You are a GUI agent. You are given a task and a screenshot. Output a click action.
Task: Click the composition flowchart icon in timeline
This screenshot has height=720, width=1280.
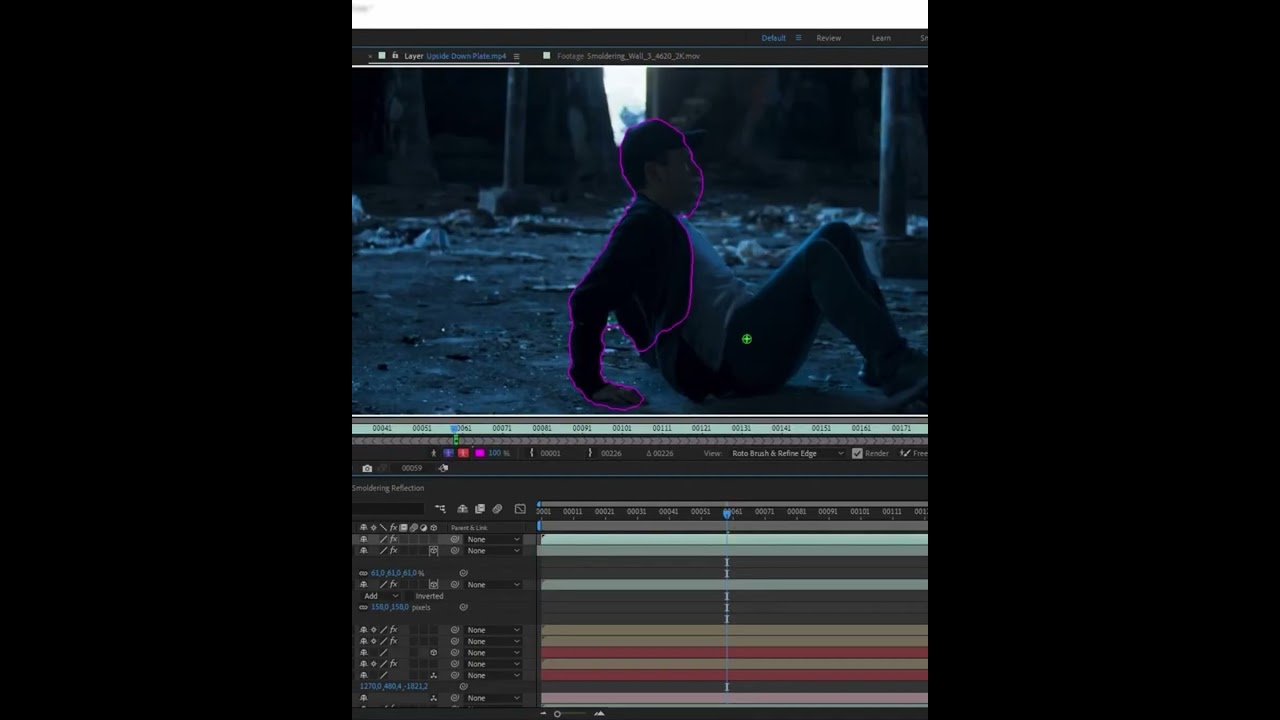coord(440,509)
